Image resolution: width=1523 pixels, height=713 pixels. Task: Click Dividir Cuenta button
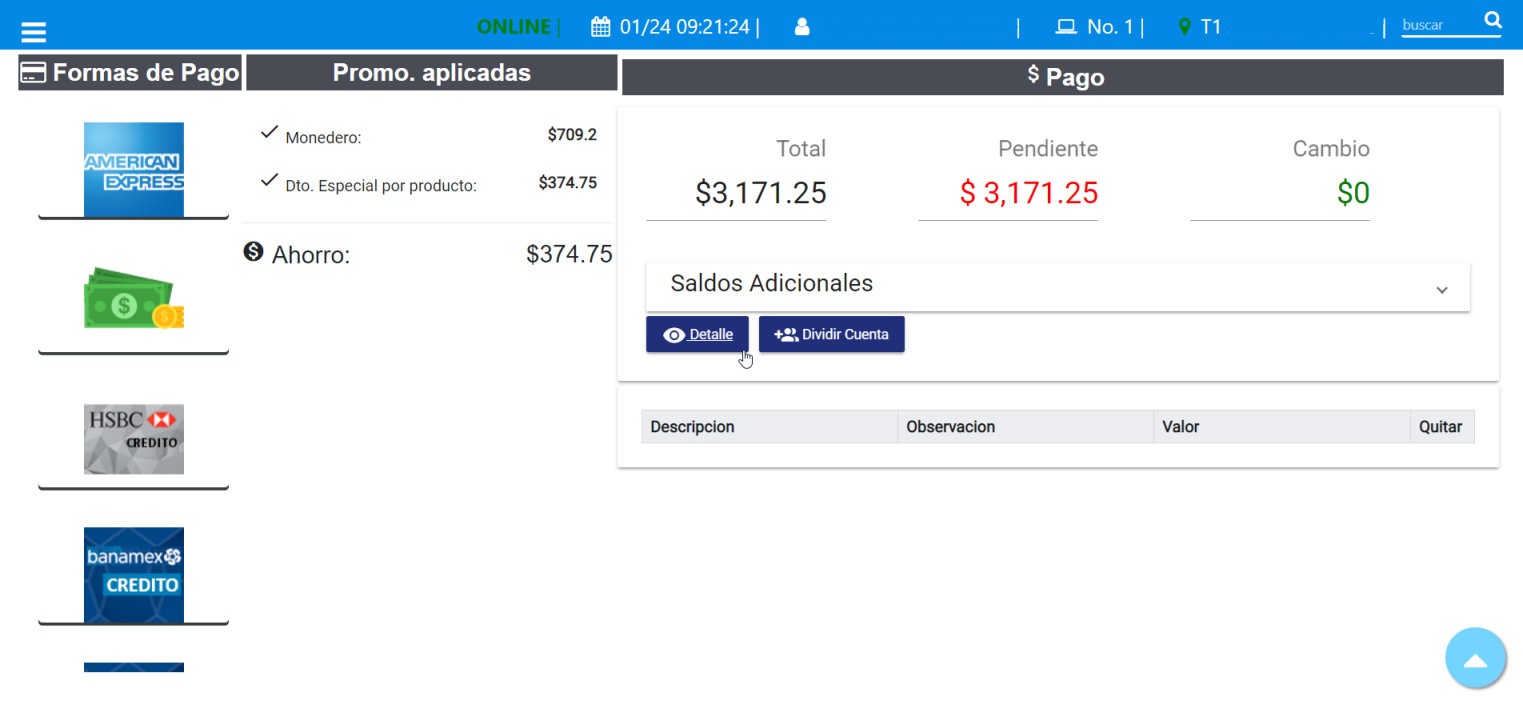coord(831,335)
